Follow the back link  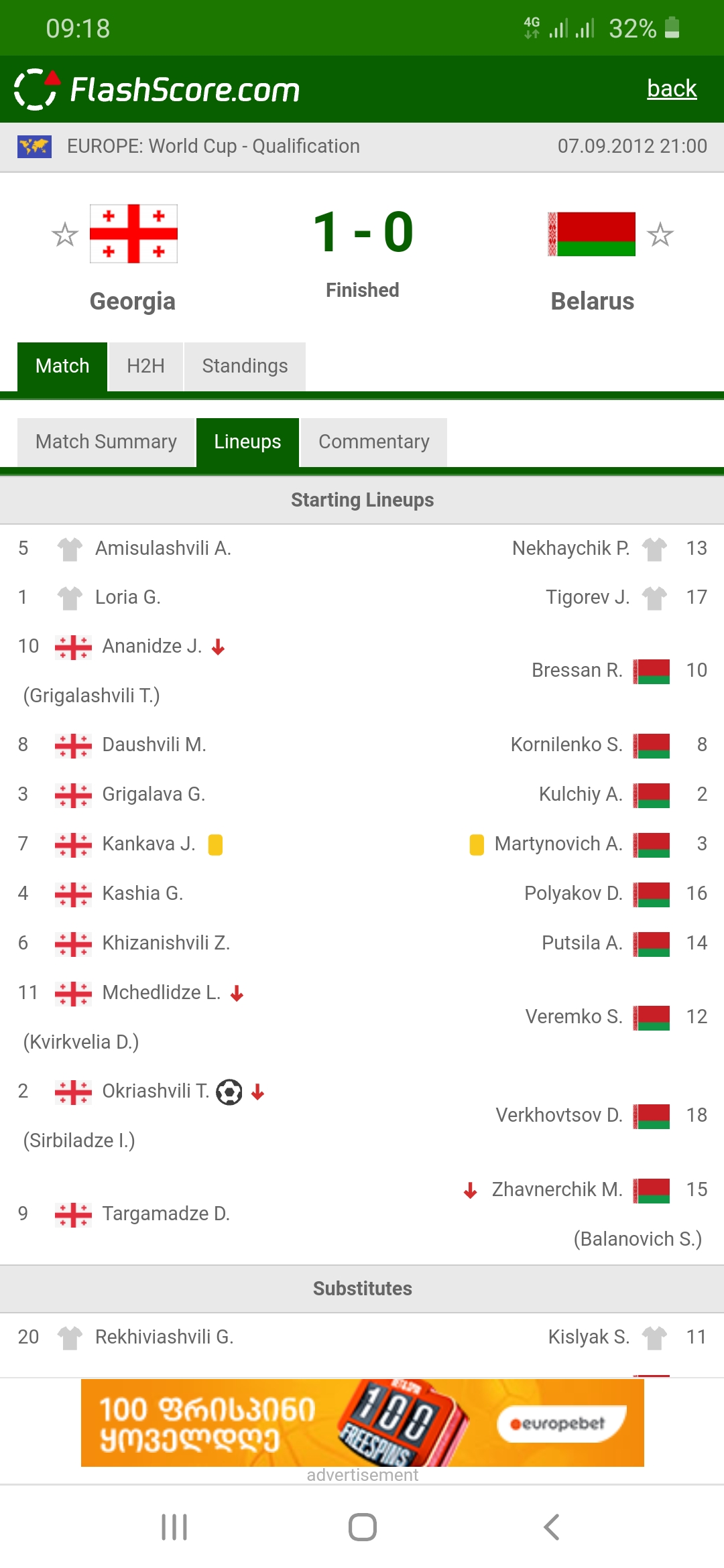click(x=672, y=88)
